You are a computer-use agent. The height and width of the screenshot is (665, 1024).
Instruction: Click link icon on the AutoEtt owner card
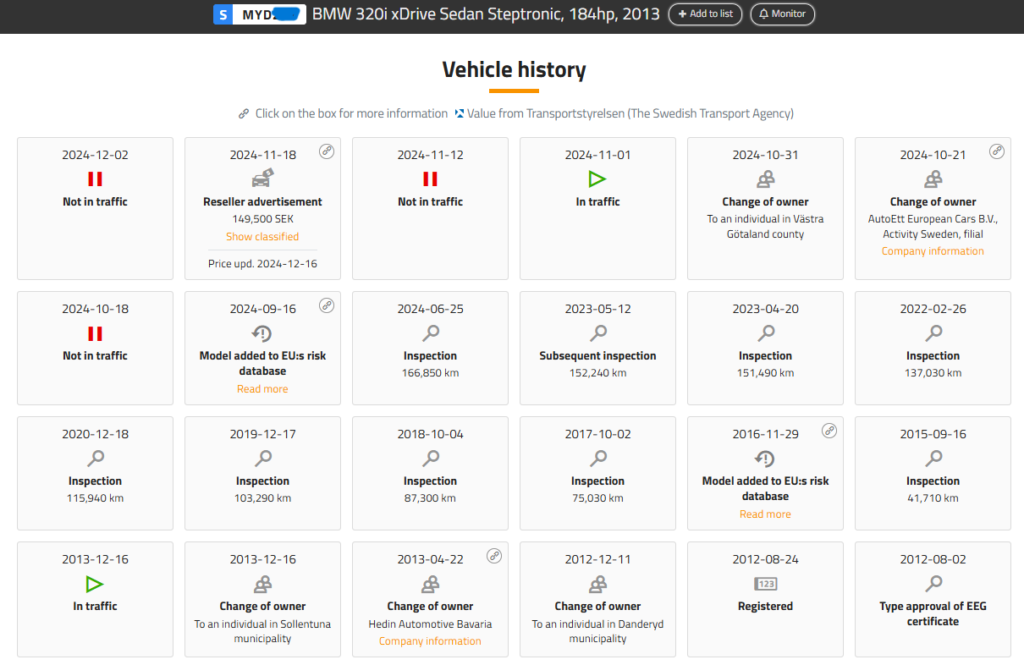coord(997,151)
